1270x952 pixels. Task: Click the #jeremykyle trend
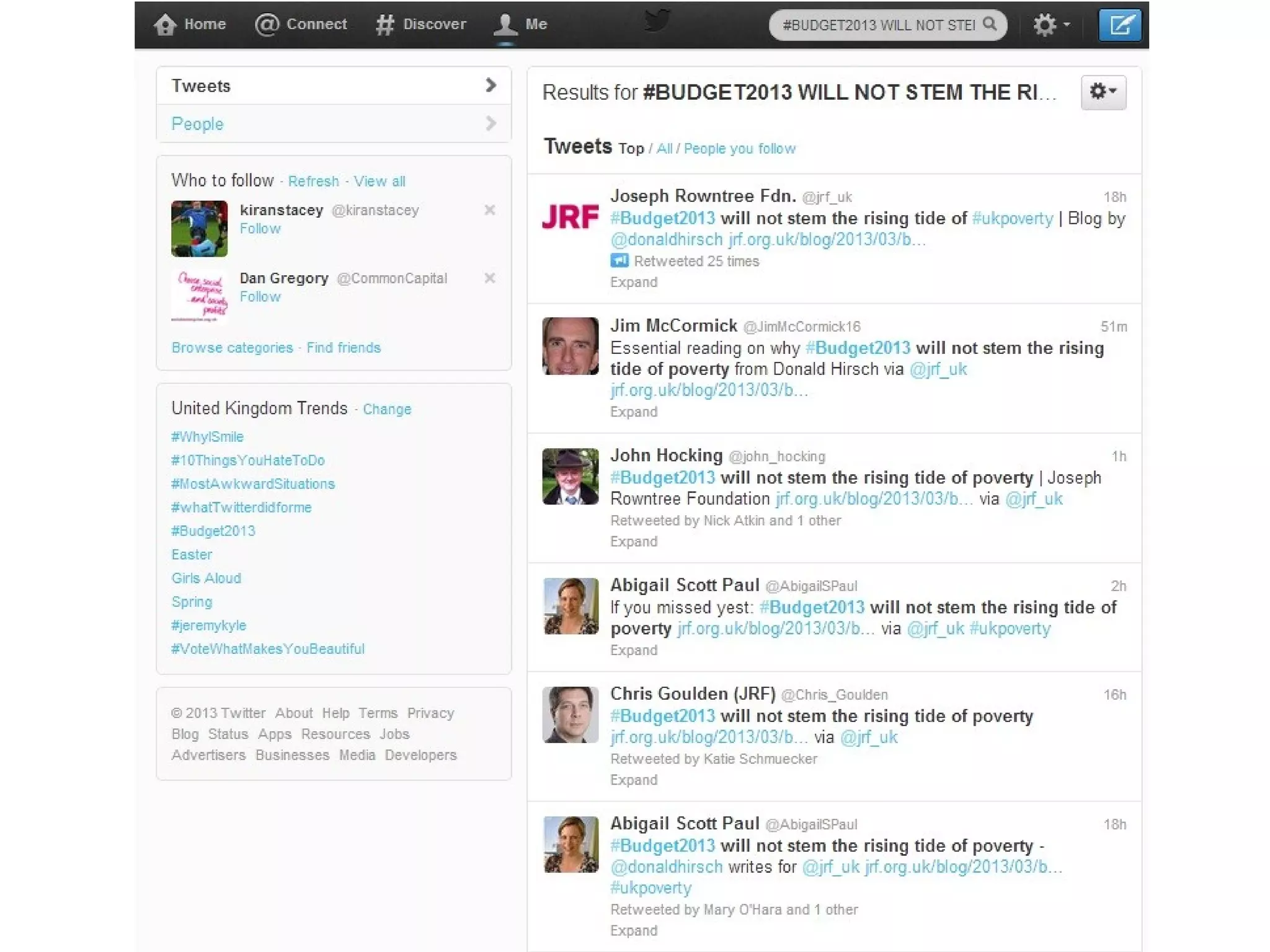click(208, 625)
